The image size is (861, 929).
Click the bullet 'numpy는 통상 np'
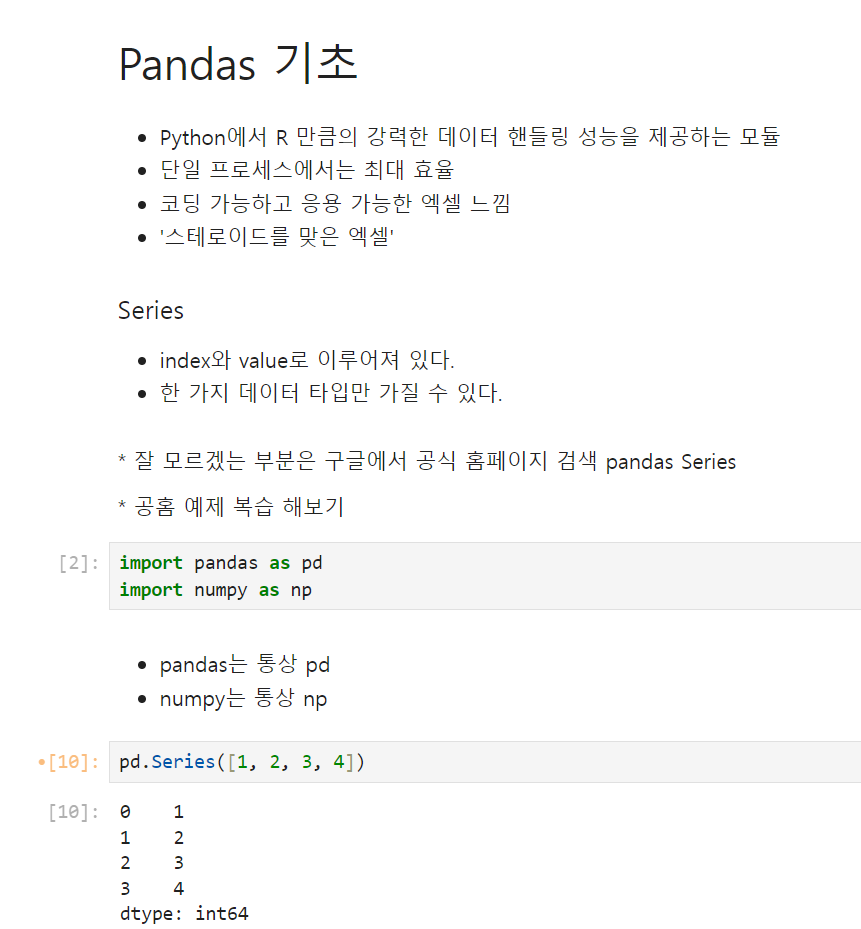pos(243,699)
